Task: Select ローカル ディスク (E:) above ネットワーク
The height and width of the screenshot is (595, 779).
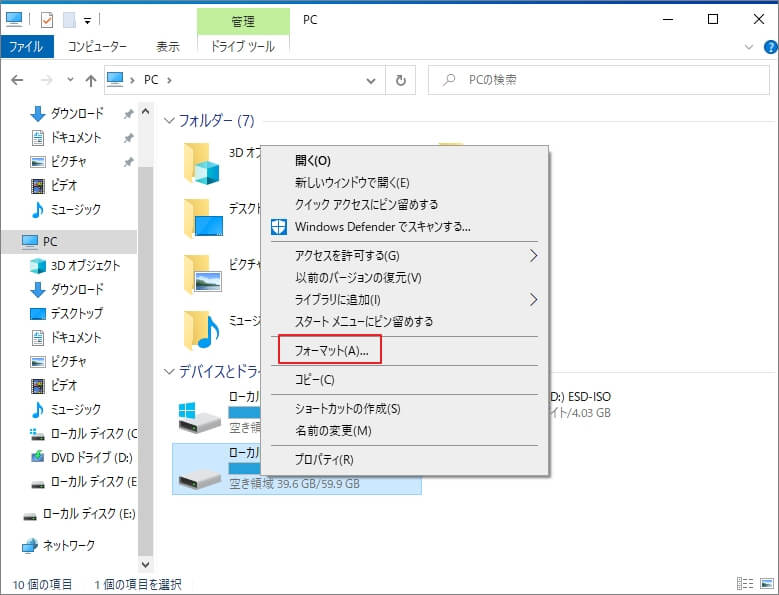Action: pyautogui.click(x=79, y=514)
